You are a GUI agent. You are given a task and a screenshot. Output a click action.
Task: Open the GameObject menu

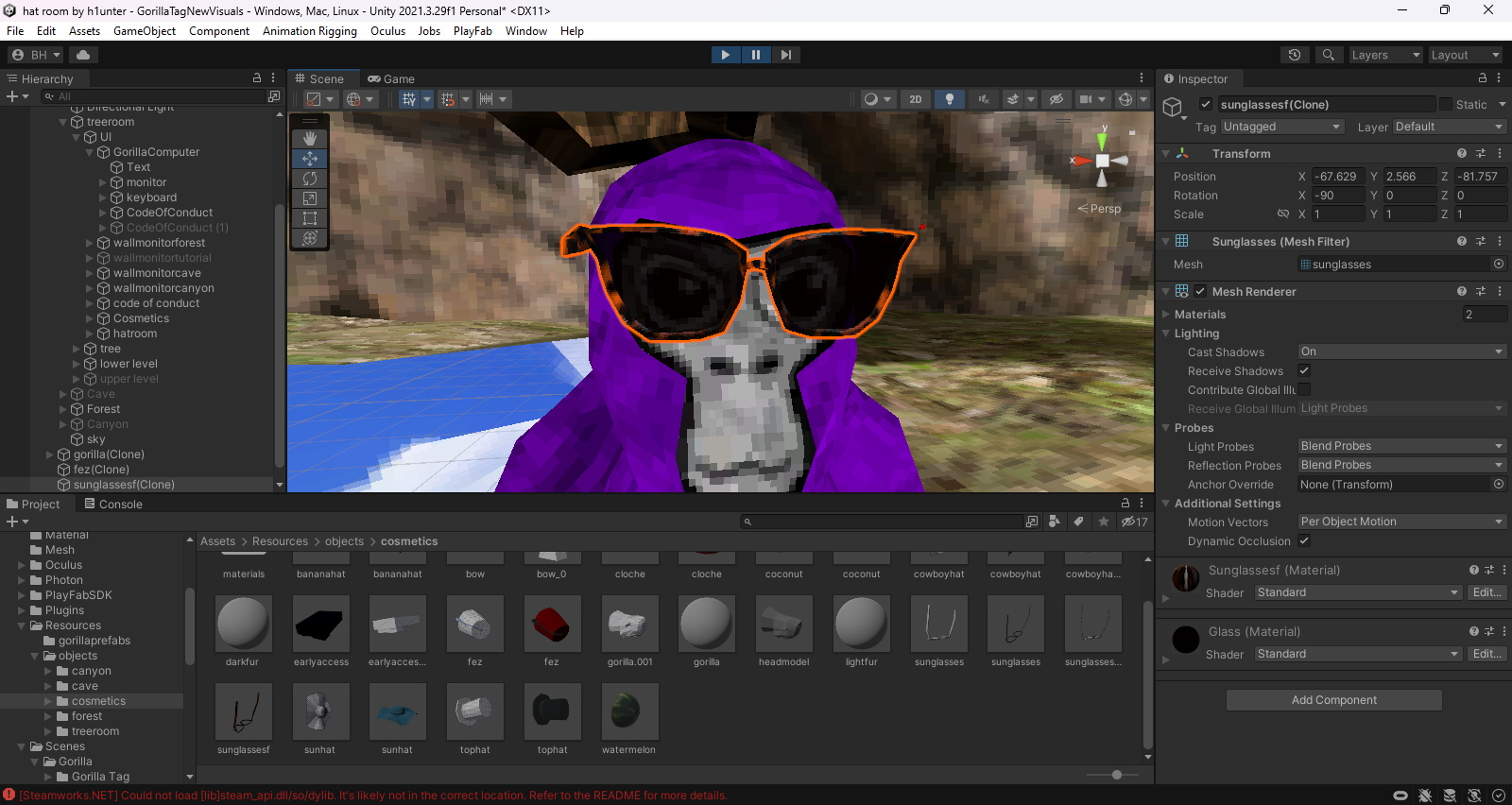click(x=145, y=31)
